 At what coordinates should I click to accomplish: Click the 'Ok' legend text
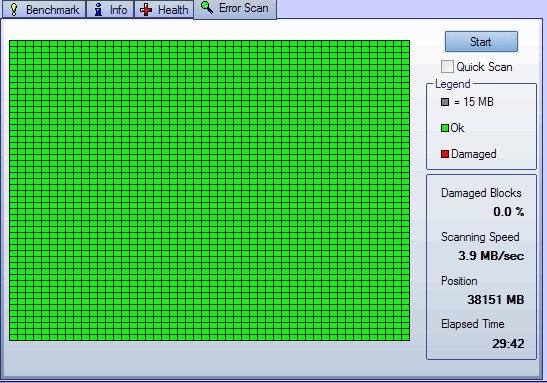click(457, 128)
